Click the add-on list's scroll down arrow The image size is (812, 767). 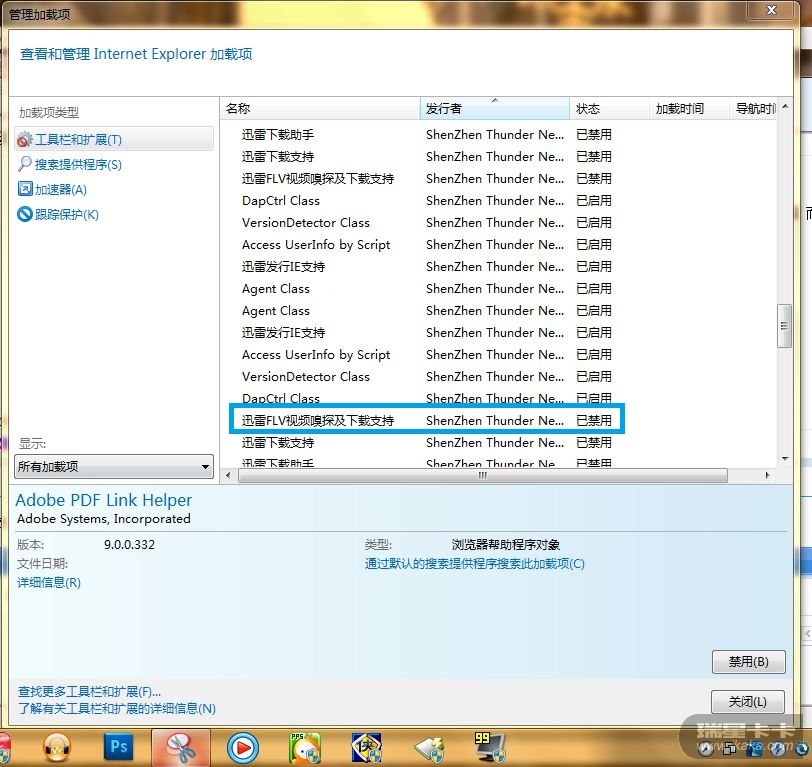785,459
